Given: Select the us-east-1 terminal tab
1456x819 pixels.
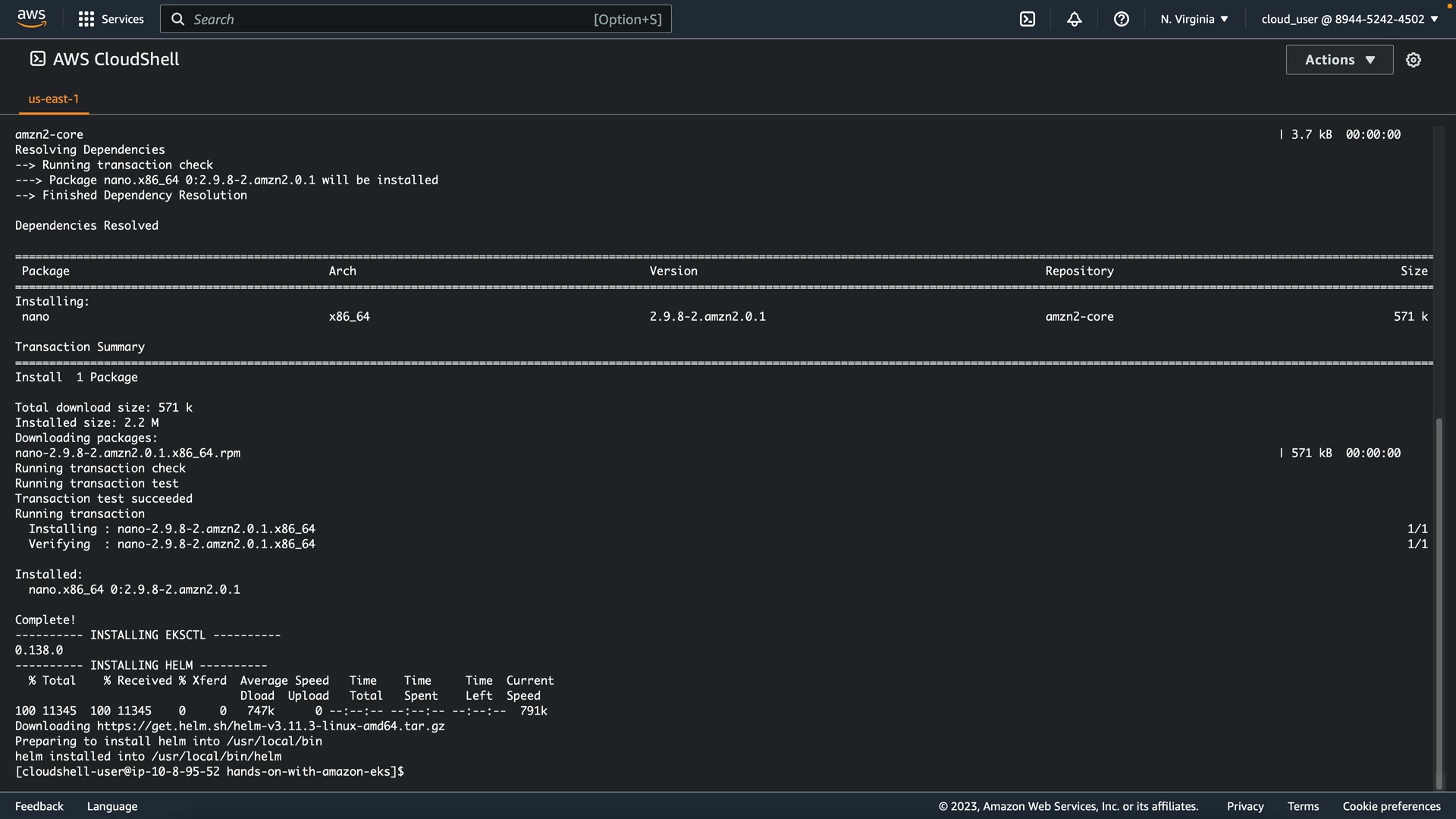Looking at the screenshot, I should (53, 99).
